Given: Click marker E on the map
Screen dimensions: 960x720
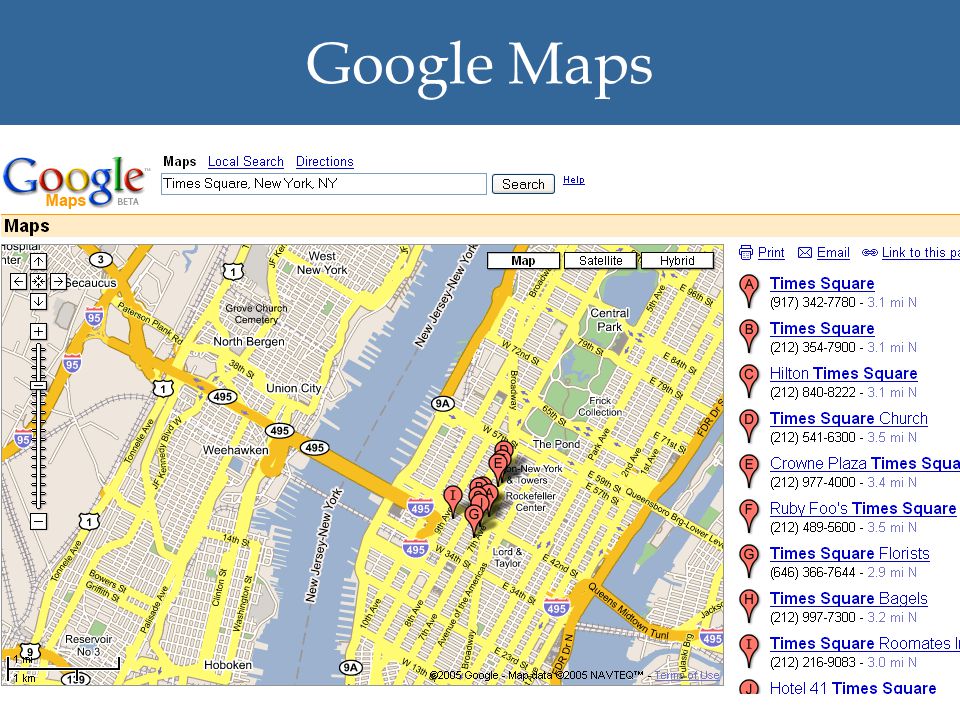Looking at the screenshot, I should click(498, 465).
